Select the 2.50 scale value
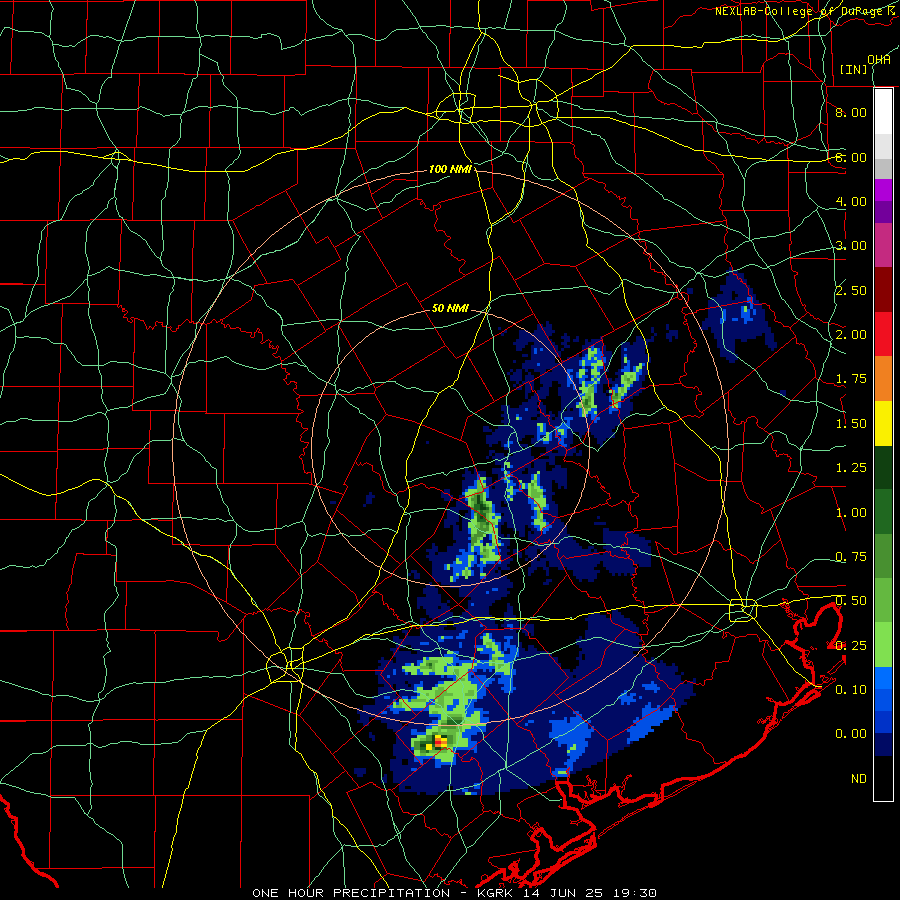The width and height of the screenshot is (900, 900). 851,290
